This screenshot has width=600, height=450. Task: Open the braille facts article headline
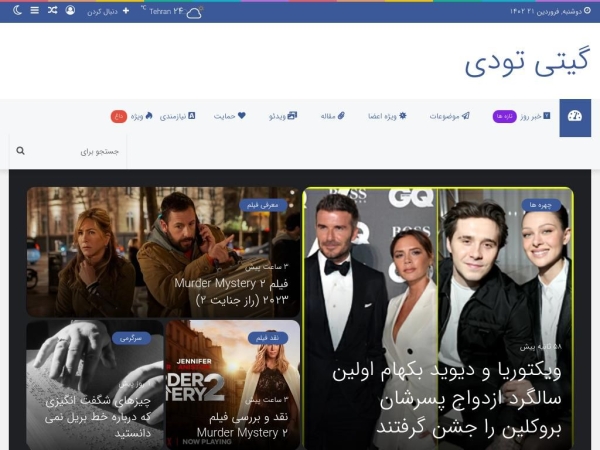click(98, 417)
